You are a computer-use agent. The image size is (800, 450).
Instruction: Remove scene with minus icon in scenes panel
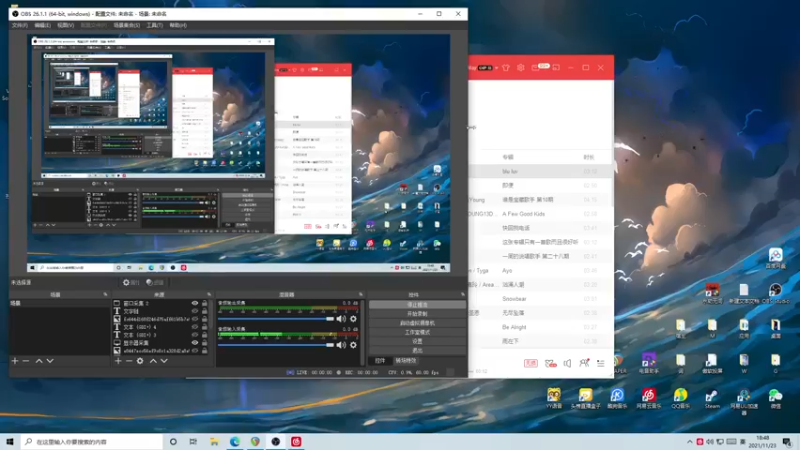click(x=26, y=361)
